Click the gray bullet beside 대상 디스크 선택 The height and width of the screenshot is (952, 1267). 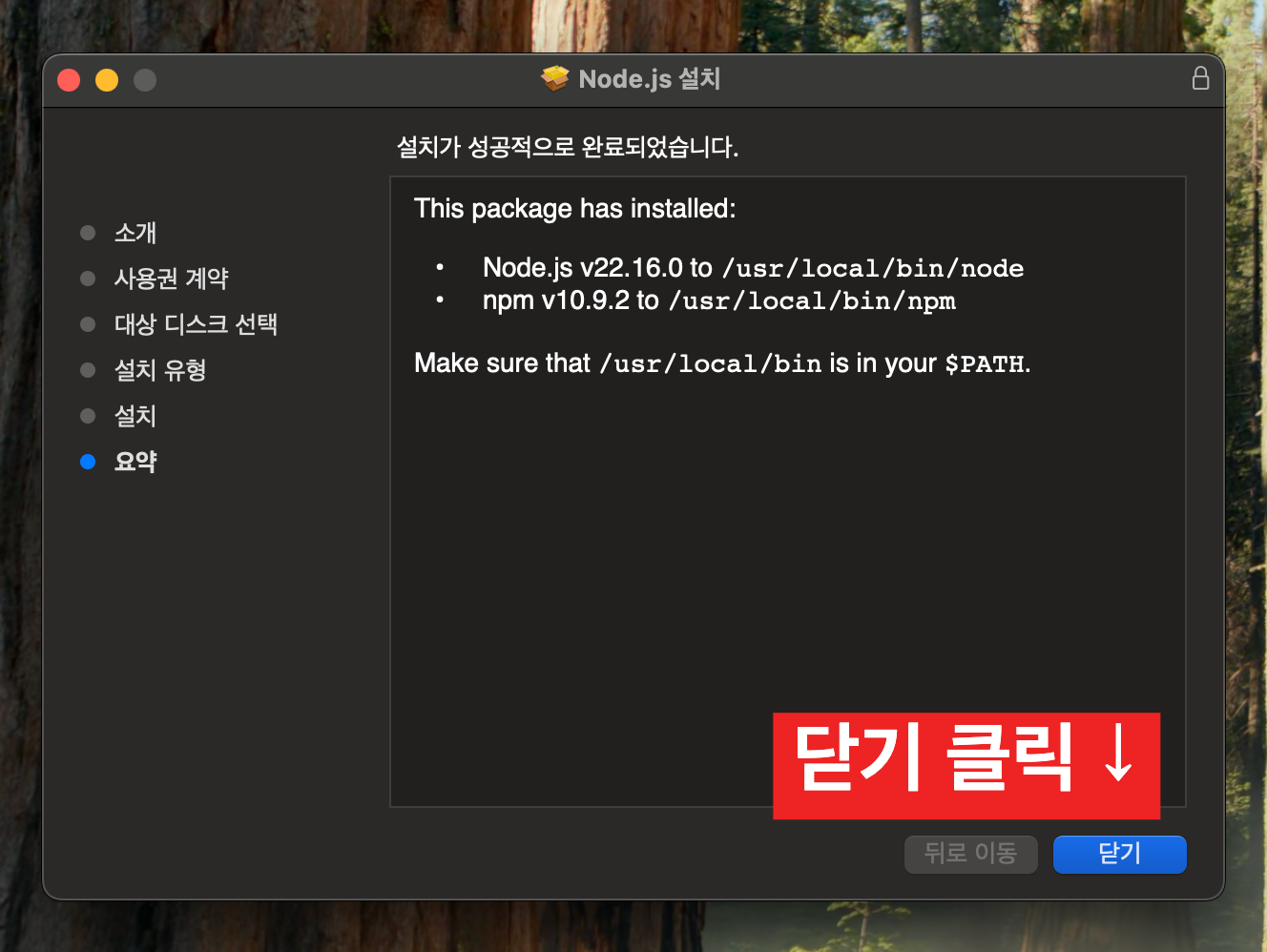(x=88, y=324)
